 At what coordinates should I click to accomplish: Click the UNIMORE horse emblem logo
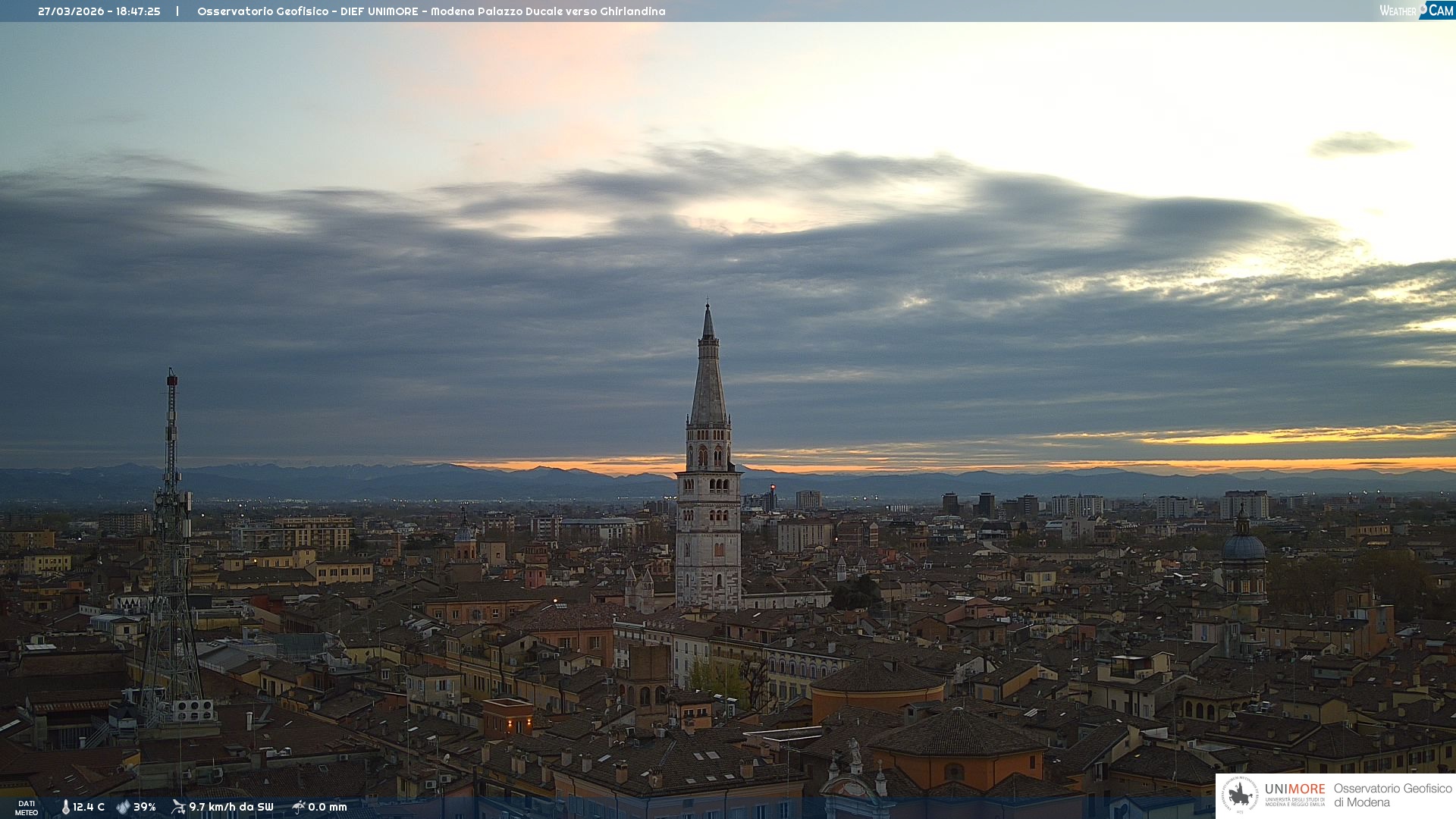coord(1240,795)
